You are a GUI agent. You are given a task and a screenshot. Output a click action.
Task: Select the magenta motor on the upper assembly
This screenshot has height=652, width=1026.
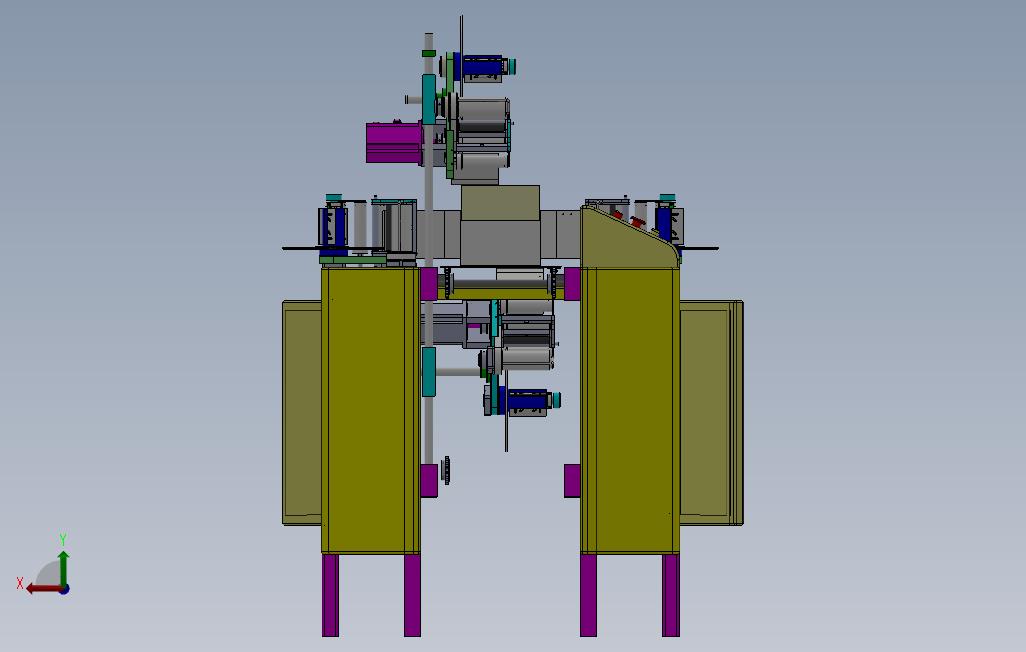(394, 142)
